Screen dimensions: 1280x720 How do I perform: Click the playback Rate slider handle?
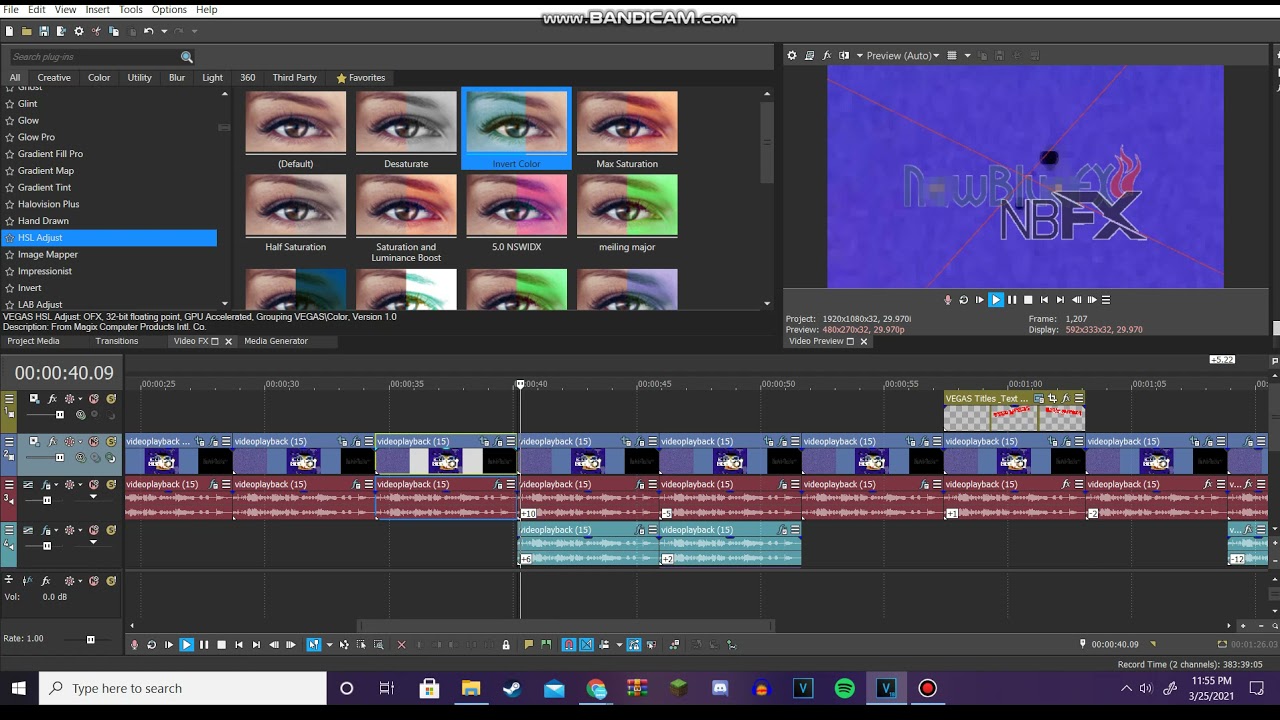pos(90,639)
